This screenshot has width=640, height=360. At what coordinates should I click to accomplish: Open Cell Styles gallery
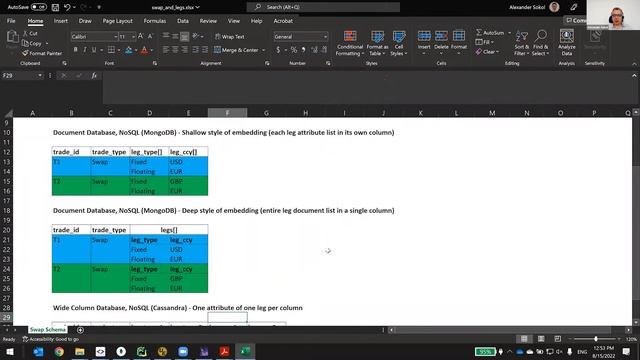click(x=398, y=43)
